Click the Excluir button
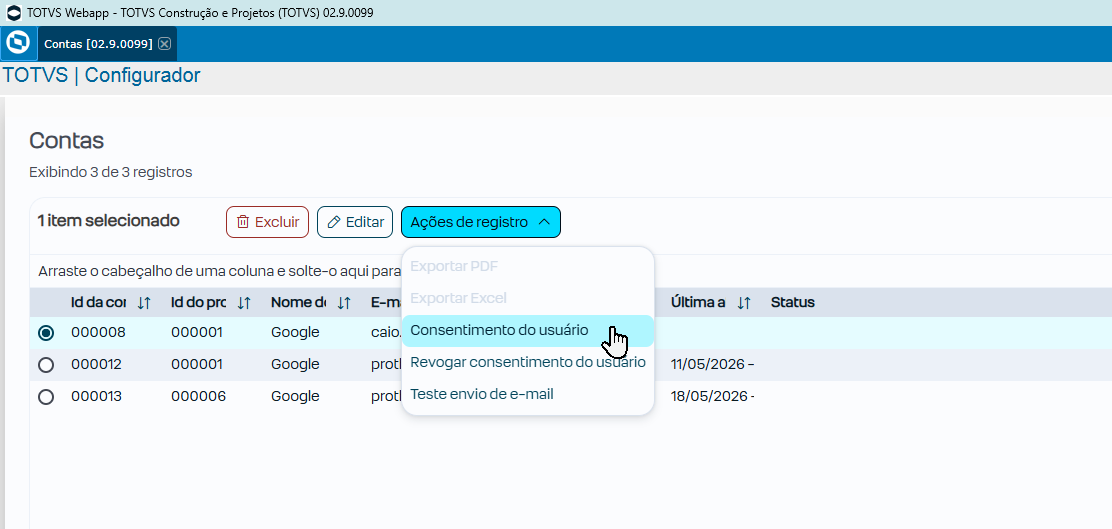The width and height of the screenshot is (1112, 529). coord(267,222)
